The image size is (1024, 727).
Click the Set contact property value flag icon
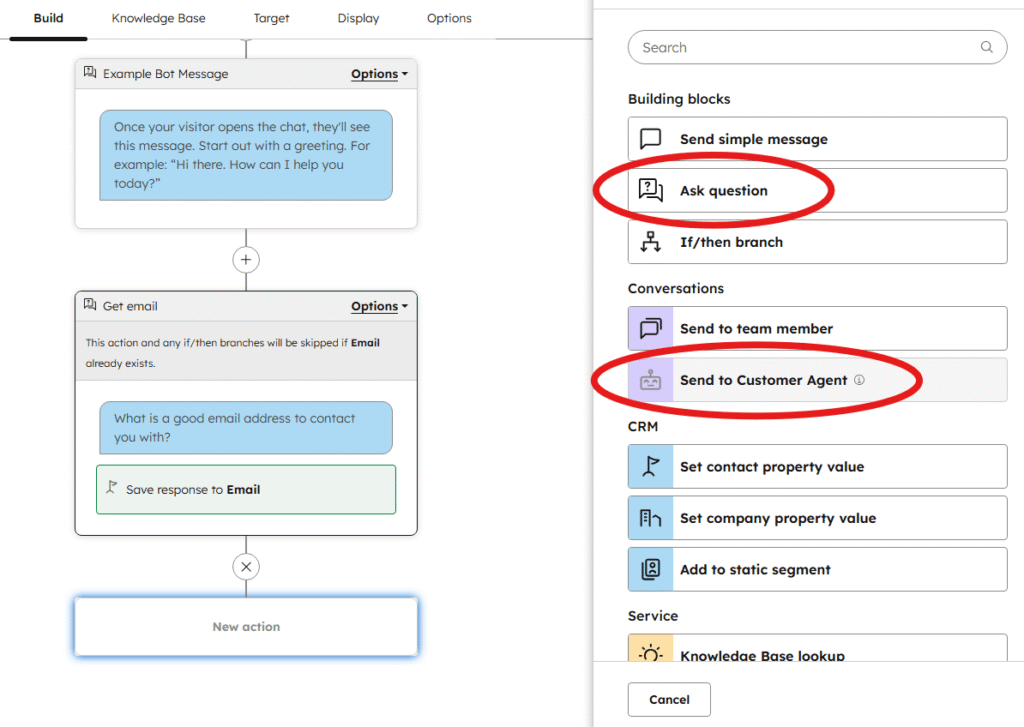click(x=651, y=466)
